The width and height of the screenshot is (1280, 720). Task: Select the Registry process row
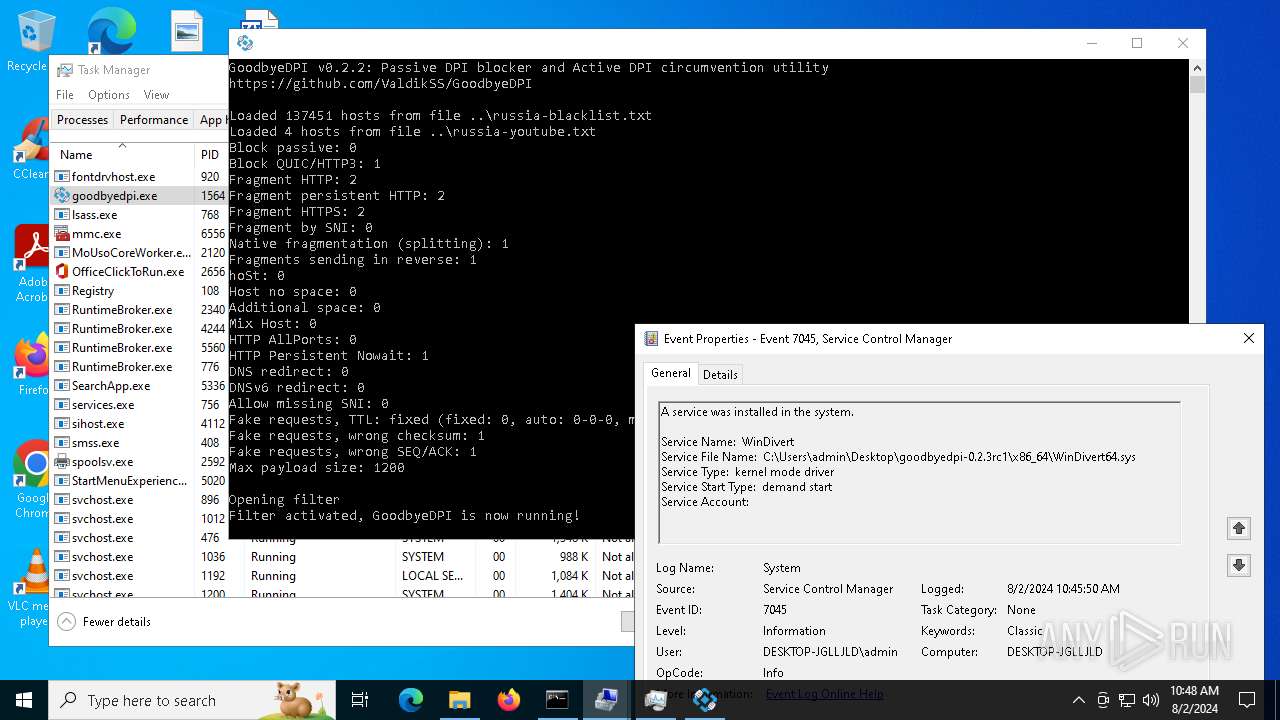(139, 291)
